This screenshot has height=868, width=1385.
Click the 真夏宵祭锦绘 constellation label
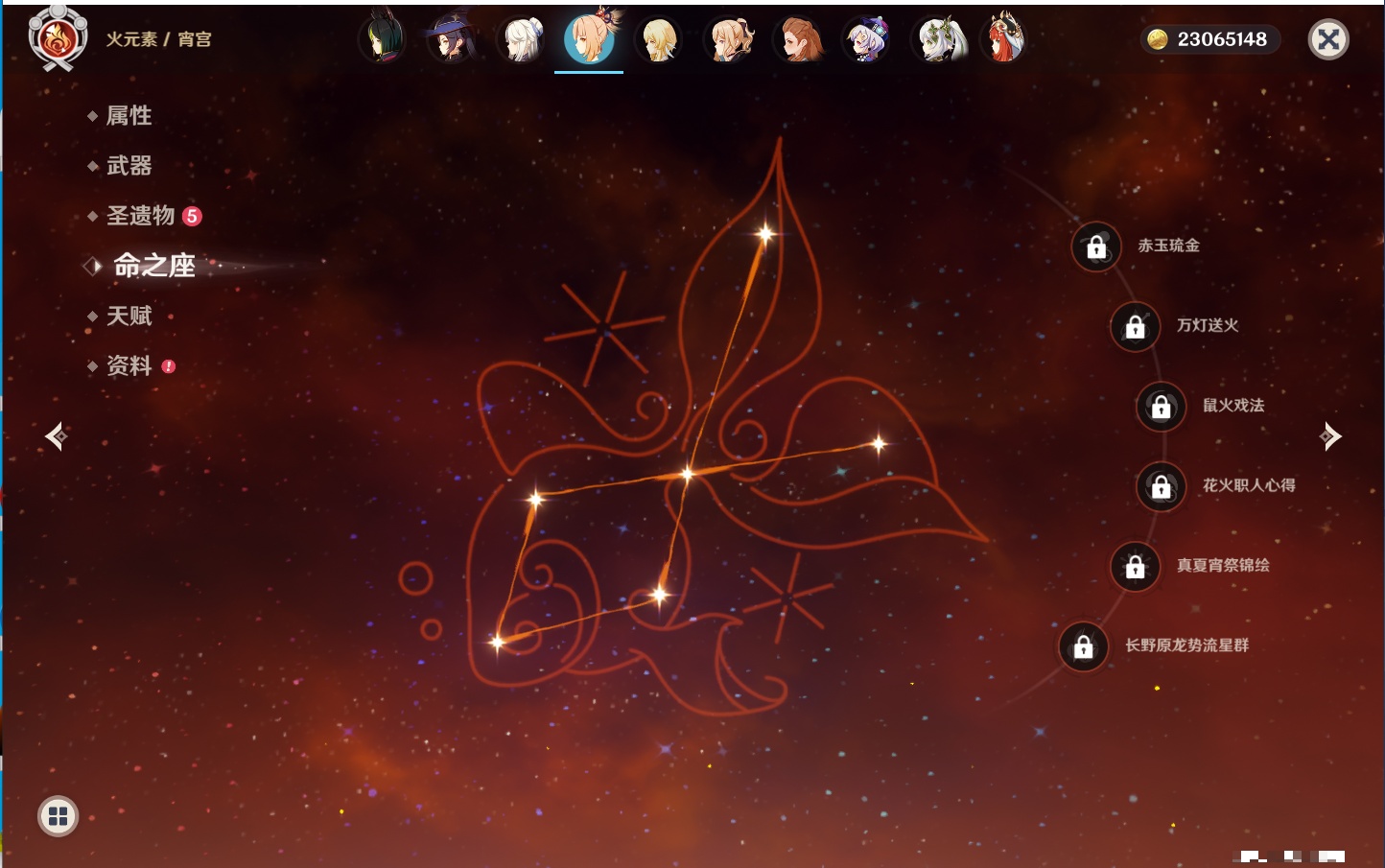click(x=1223, y=565)
